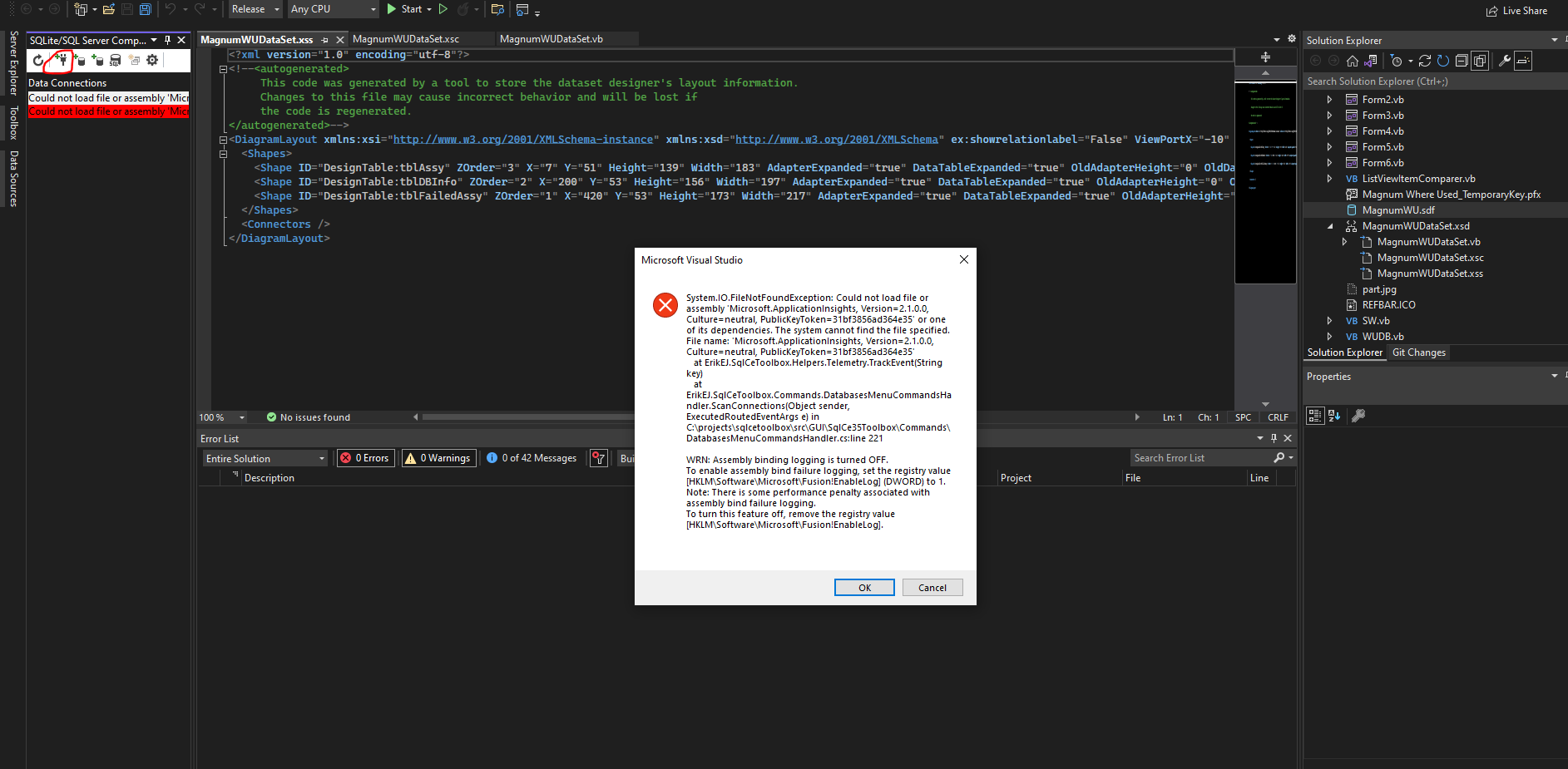
Task: Refresh the Solution Explorer
Action: (x=1443, y=61)
